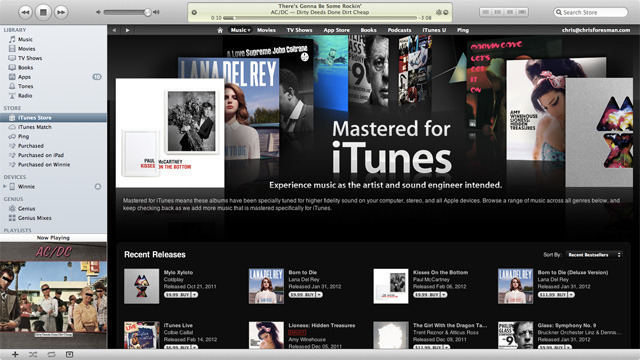
Task: Buy Born to Die Deluxe for $11.99
Action: pos(553,294)
